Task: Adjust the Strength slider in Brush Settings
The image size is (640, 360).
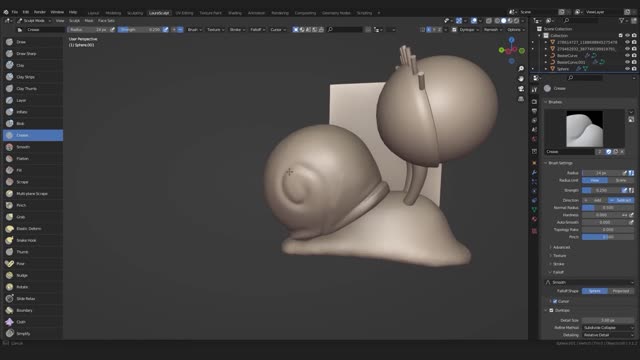Action: coord(601,191)
